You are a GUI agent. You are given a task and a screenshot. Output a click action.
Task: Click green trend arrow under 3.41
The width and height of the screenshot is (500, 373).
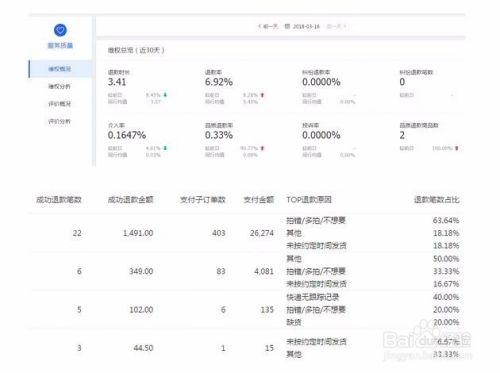tap(165, 95)
